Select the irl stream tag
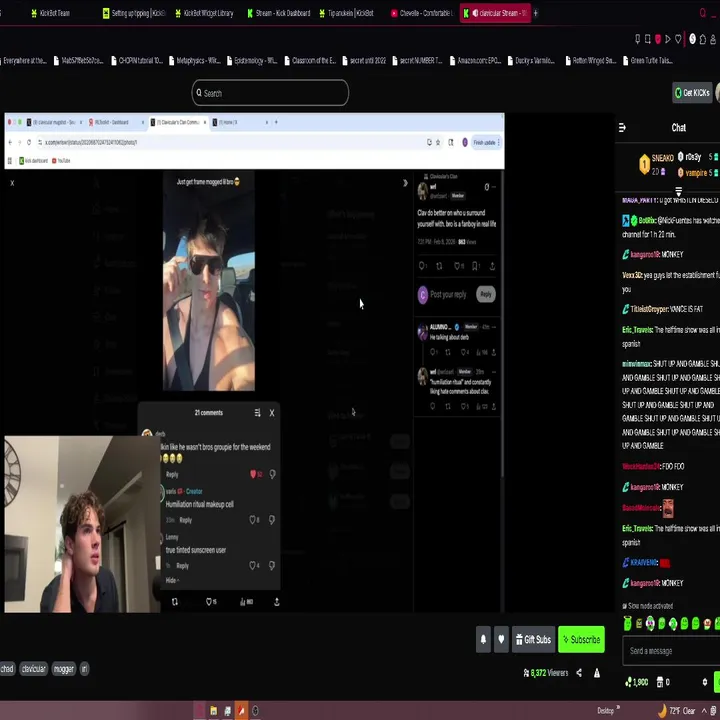Screen dimensions: 720x720 tap(84, 669)
